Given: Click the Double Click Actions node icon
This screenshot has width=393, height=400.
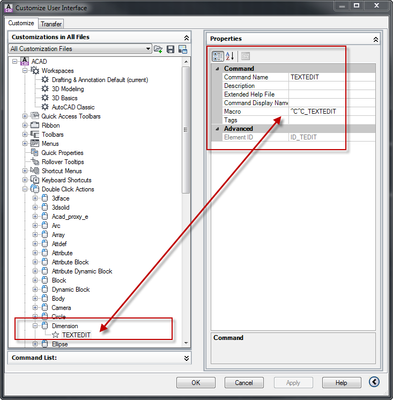Looking at the screenshot, I should click(35, 189).
